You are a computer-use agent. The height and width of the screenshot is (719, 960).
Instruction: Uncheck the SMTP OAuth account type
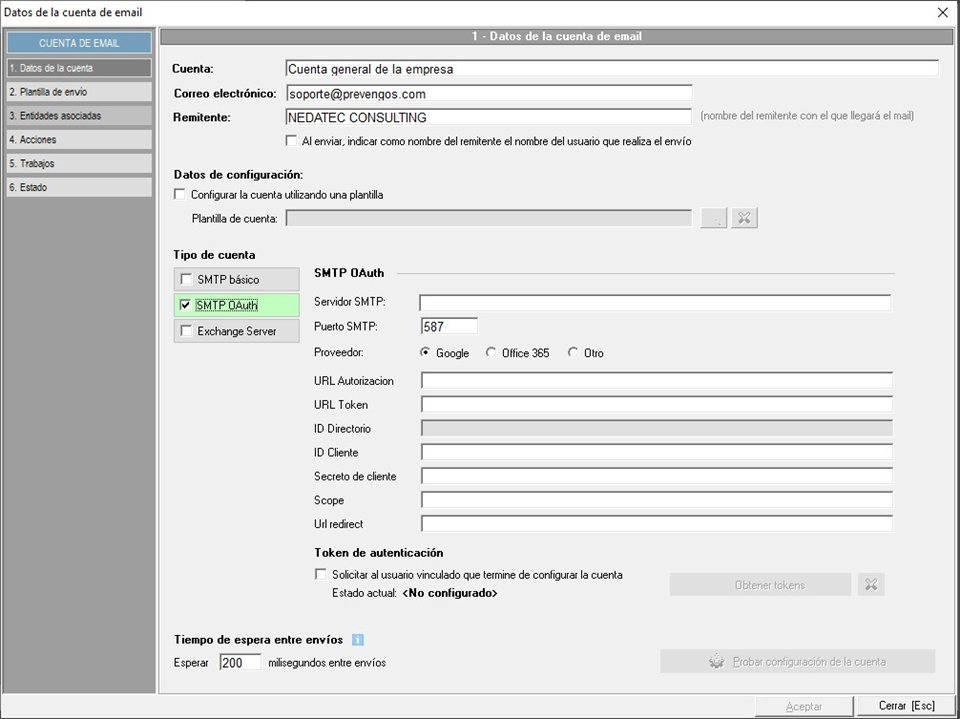(186, 305)
